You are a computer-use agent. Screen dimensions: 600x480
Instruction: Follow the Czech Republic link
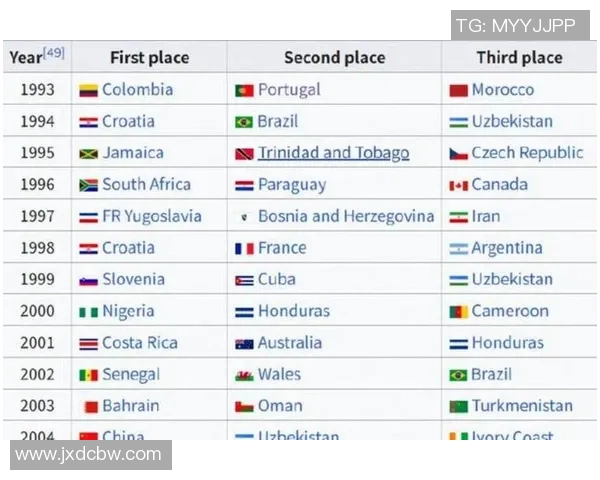tap(527, 153)
